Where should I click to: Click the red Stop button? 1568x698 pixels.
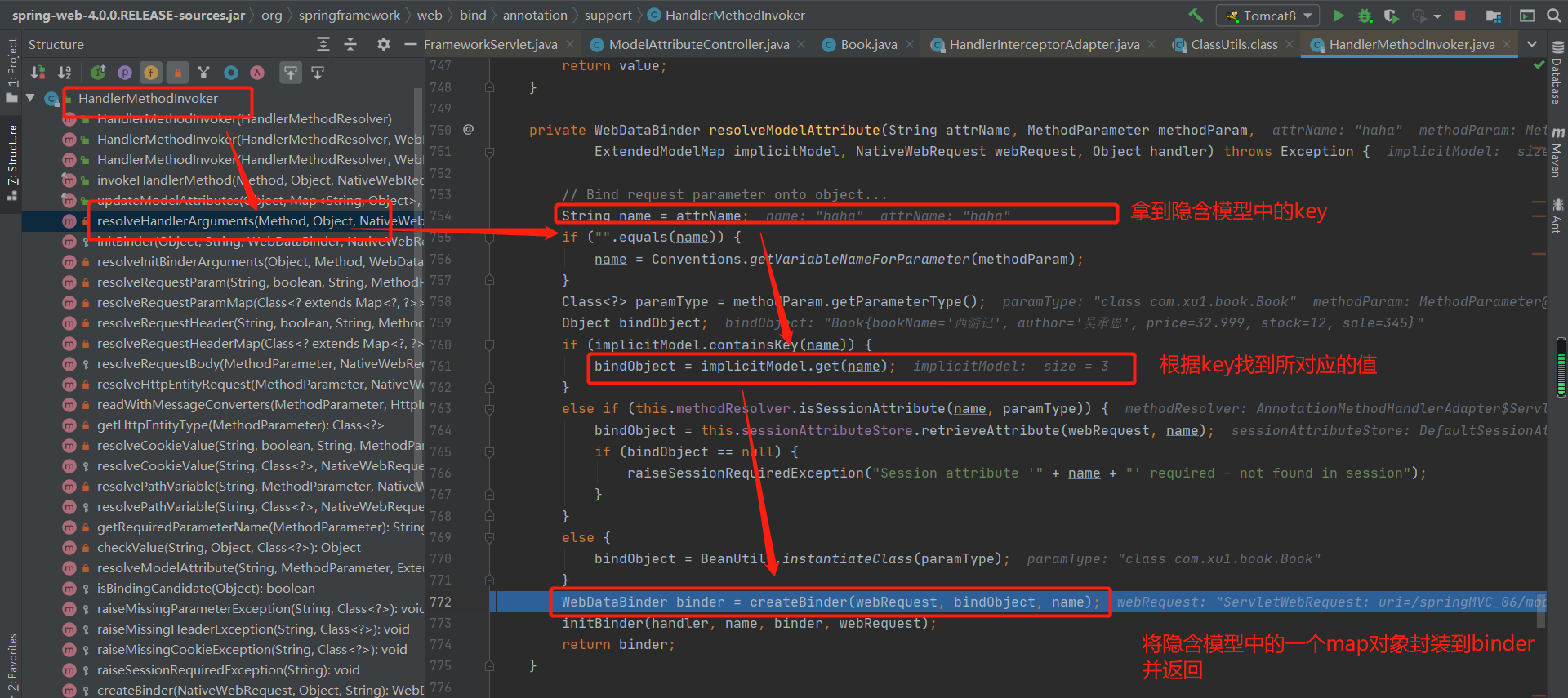click(1460, 16)
